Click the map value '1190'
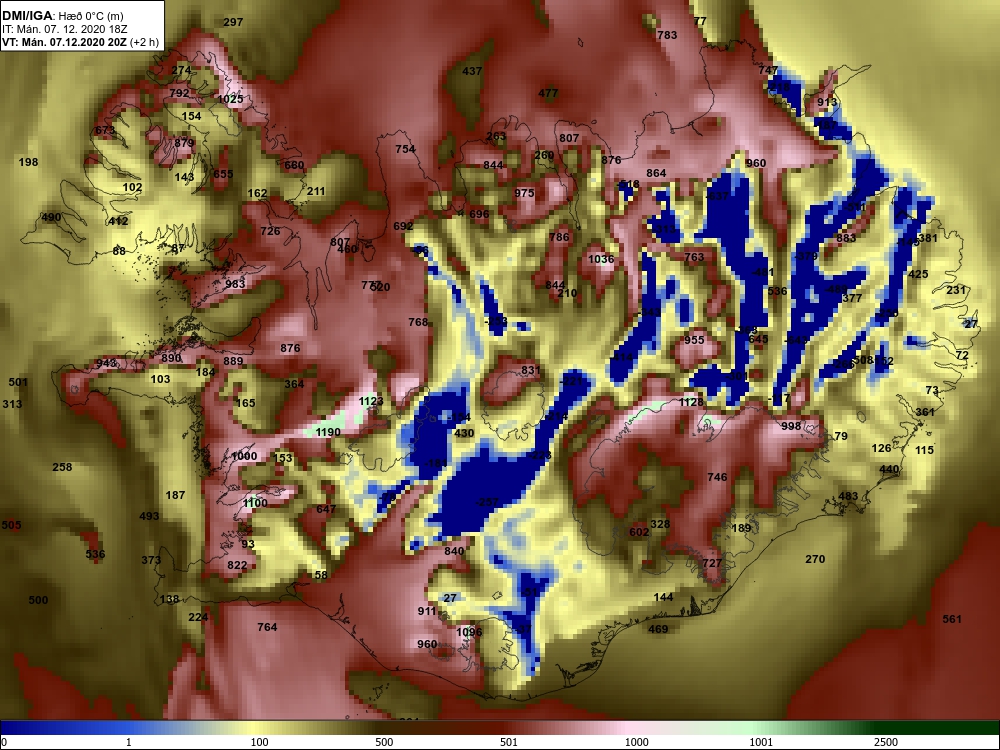1000x750 pixels. (328, 432)
